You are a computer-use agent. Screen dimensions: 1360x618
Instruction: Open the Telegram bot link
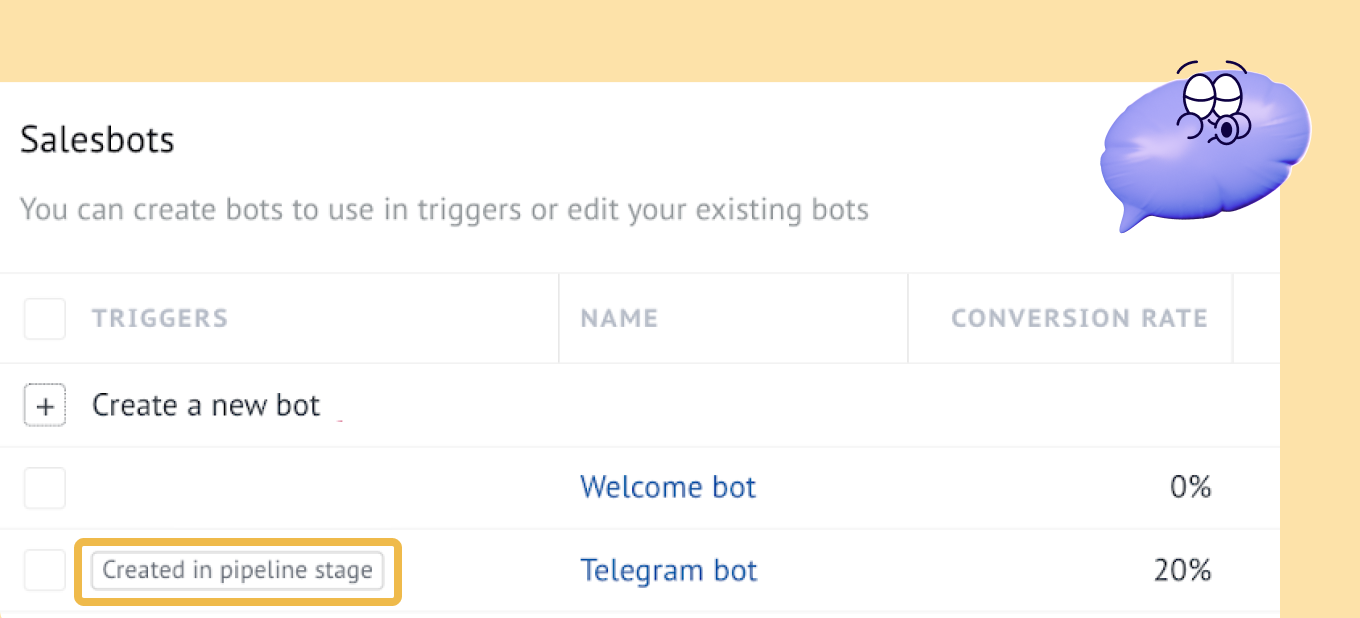point(669,571)
